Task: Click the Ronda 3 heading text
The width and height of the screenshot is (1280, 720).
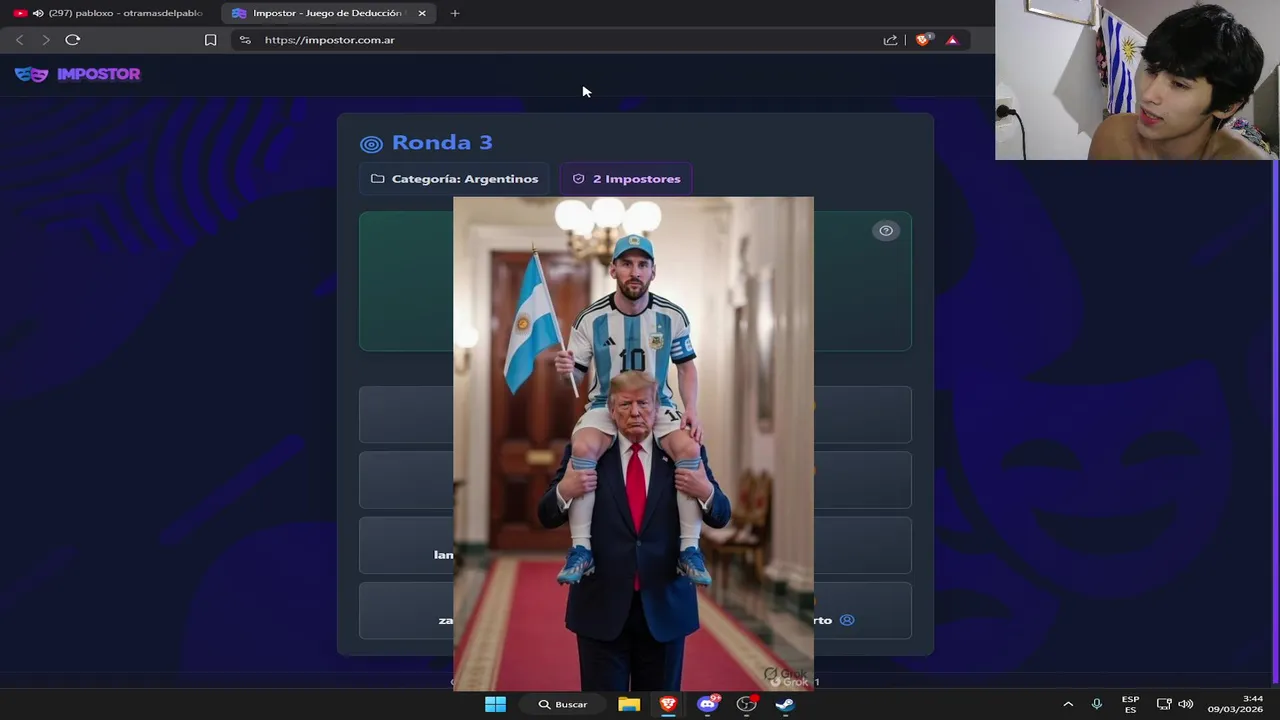Action: pos(442,143)
